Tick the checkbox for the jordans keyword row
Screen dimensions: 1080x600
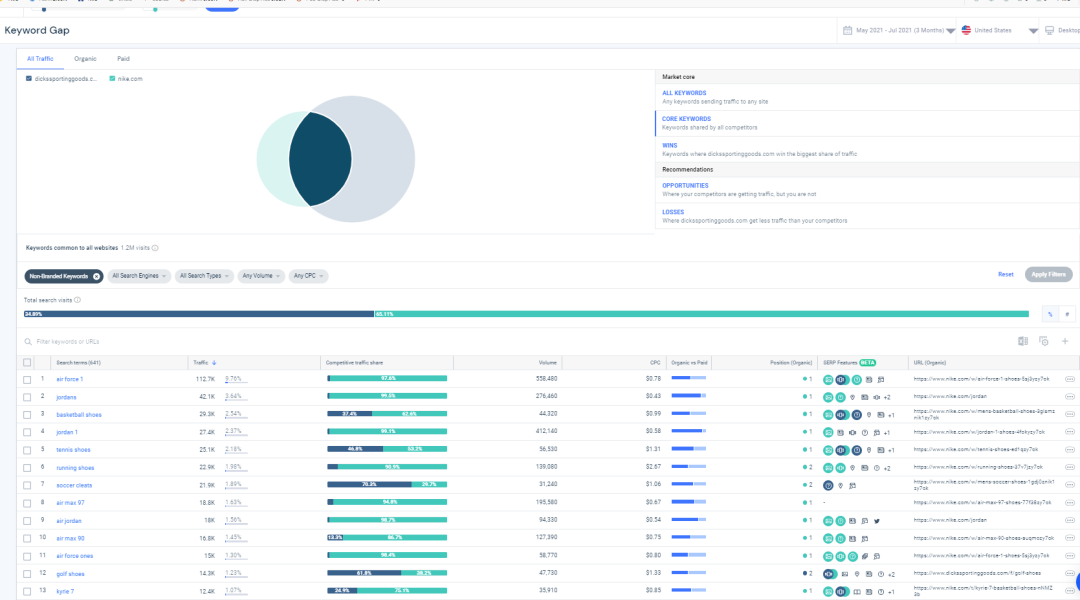point(28,397)
